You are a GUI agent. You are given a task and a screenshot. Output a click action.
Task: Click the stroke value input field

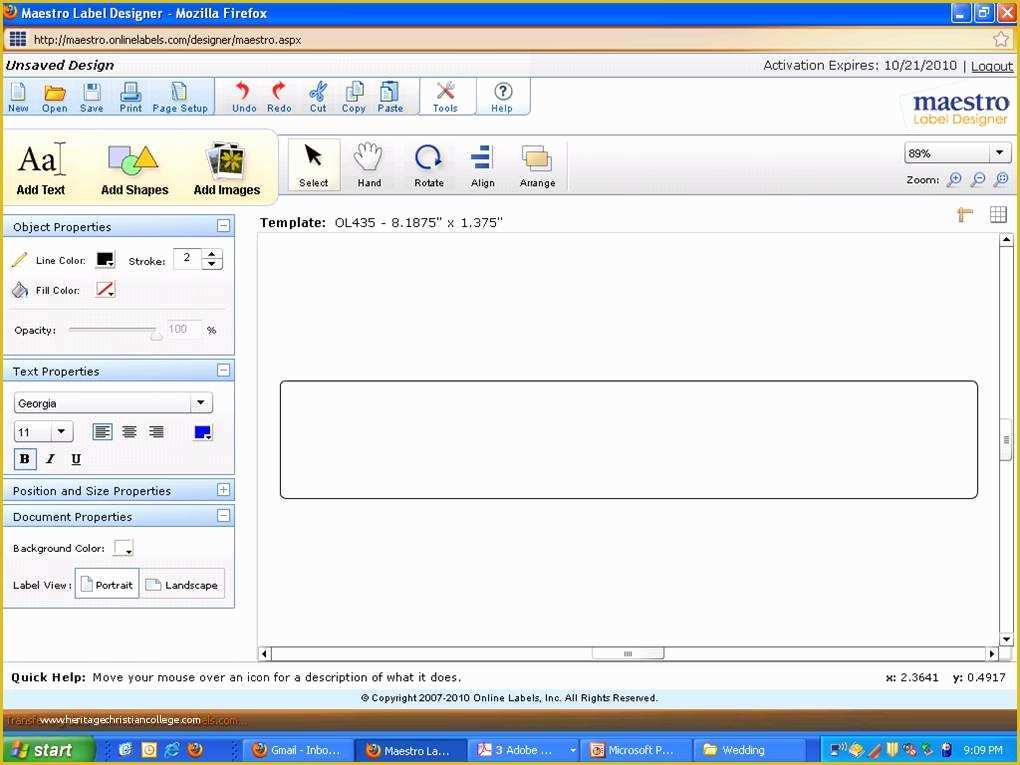188,259
